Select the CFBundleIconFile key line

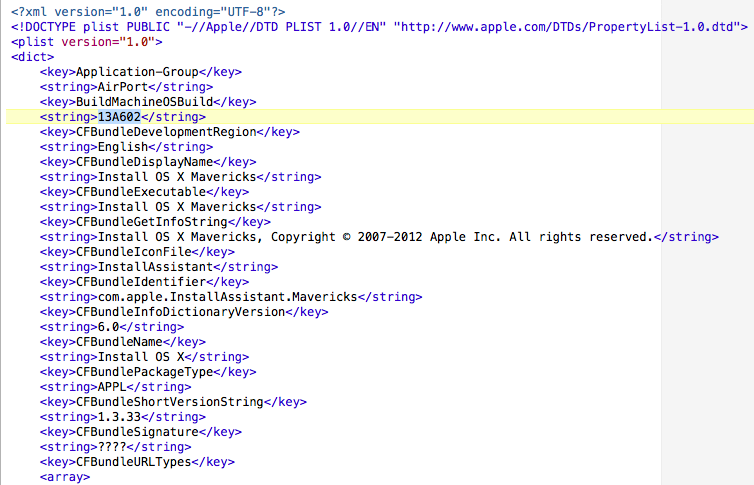pos(137,251)
